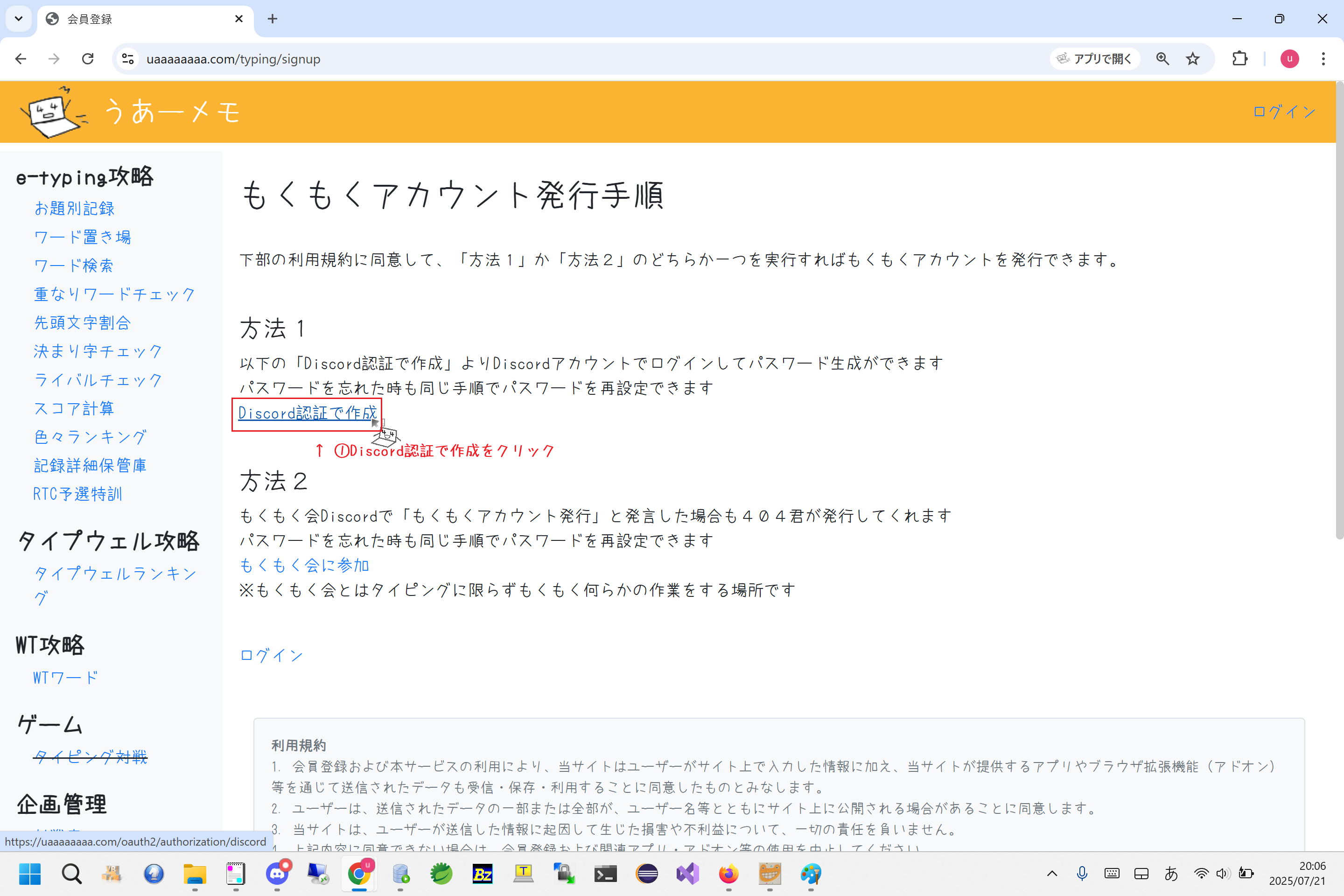Reload the page with the refresh icon
Image resolution: width=1344 pixels, height=896 pixels.
pos(87,59)
